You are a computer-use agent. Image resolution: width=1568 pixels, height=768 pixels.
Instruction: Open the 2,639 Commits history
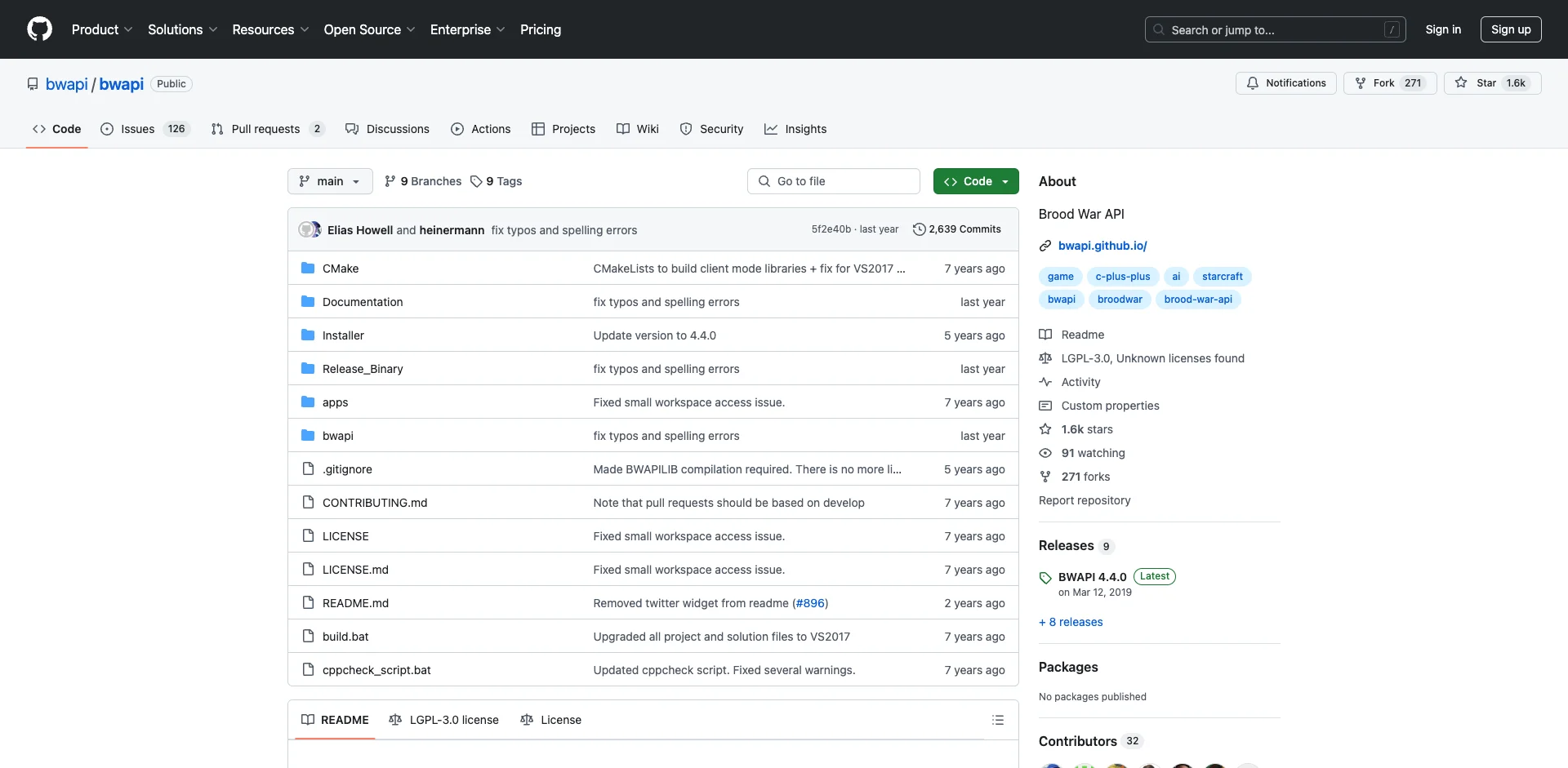pyautogui.click(x=956, y=229)
